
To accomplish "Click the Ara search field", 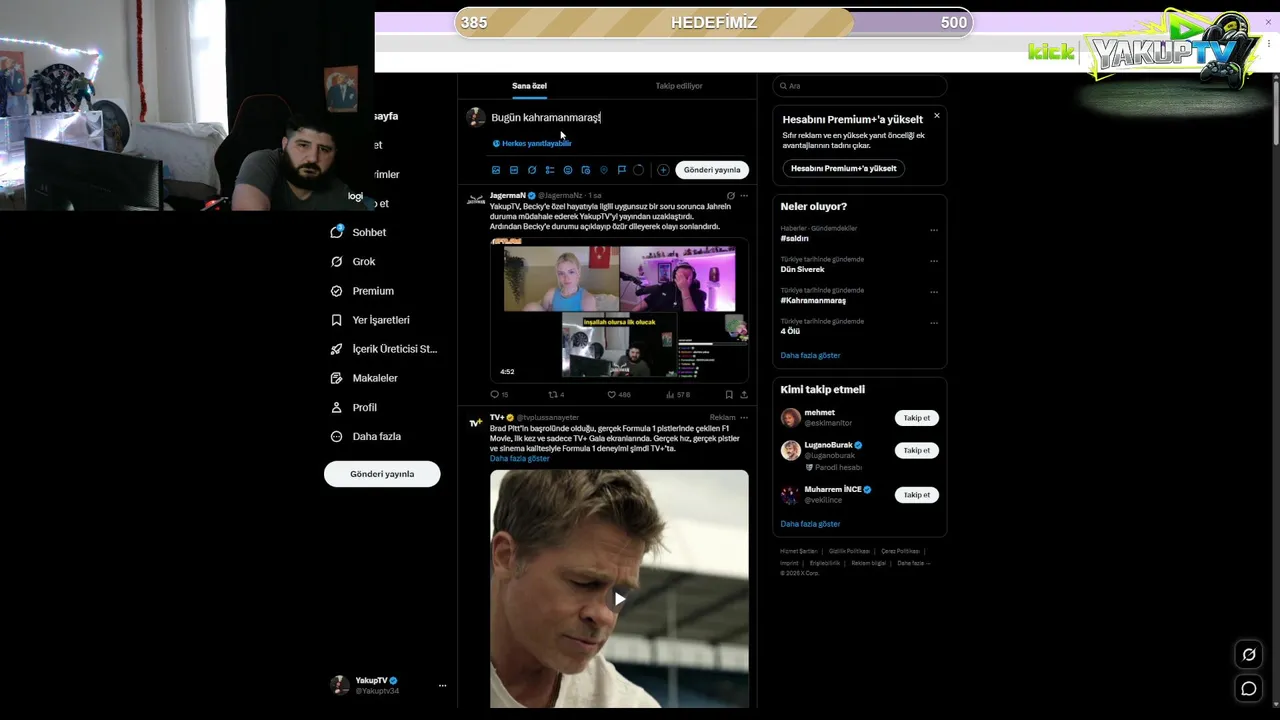I will (859, 86).
